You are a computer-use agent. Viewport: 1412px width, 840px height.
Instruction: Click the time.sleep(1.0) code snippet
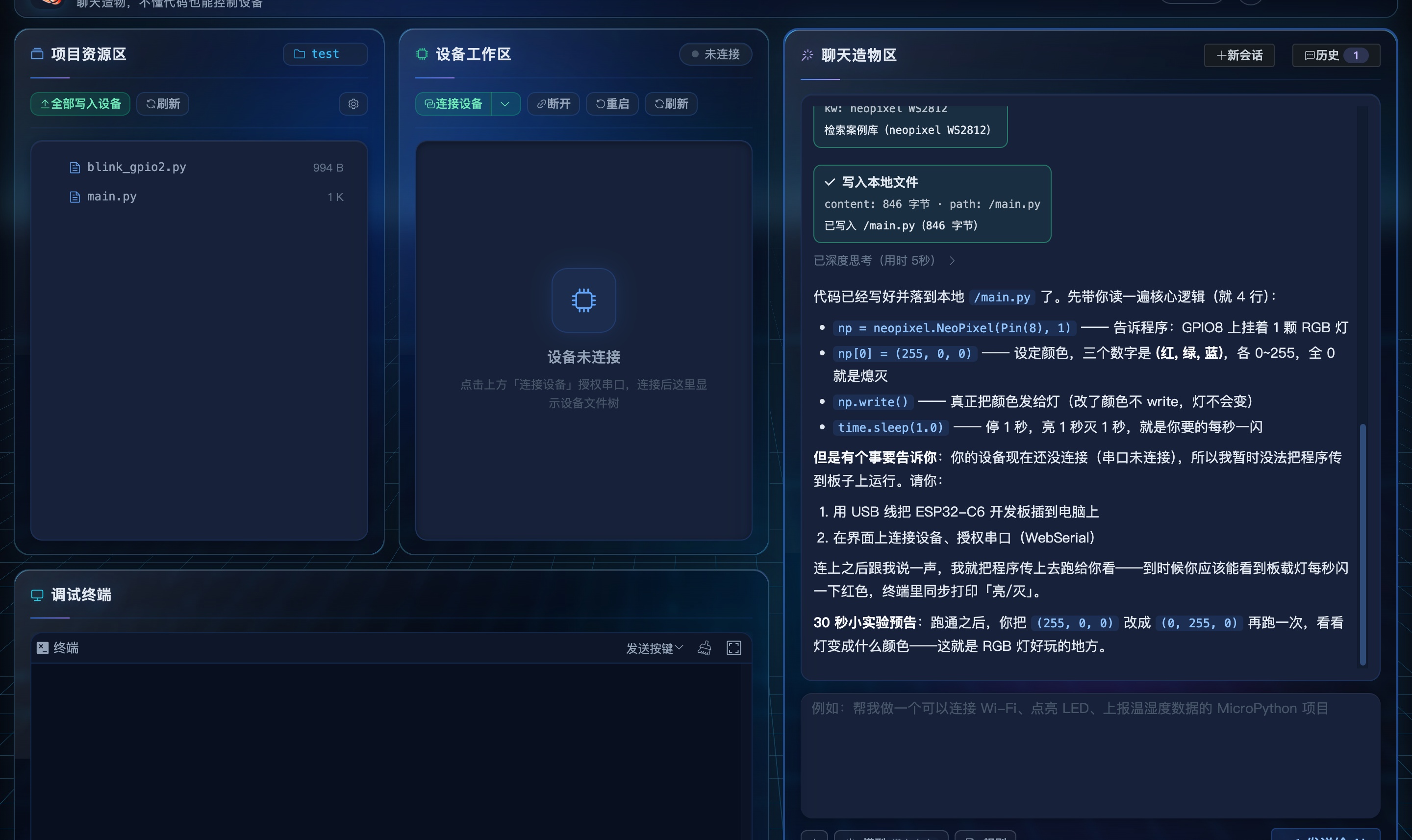[x=890, y=427]
